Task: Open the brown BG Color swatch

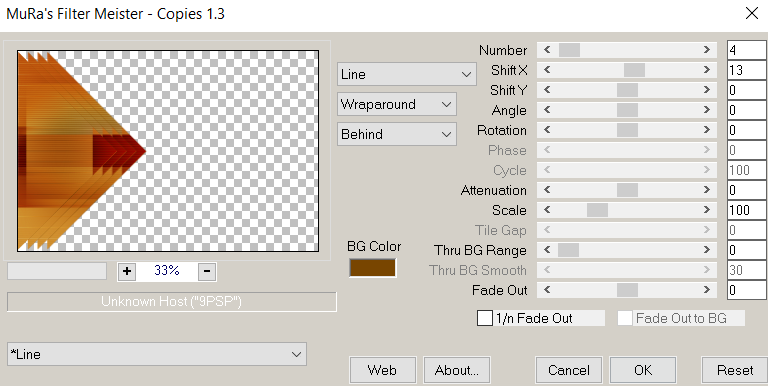Action: (372, 268)
